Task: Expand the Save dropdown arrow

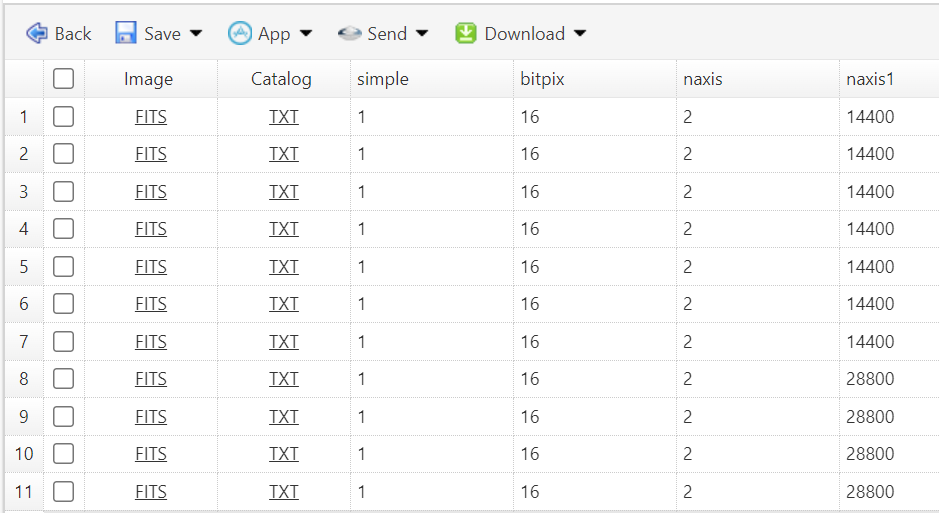Action: pyautogui.click(x=196, y=33)
